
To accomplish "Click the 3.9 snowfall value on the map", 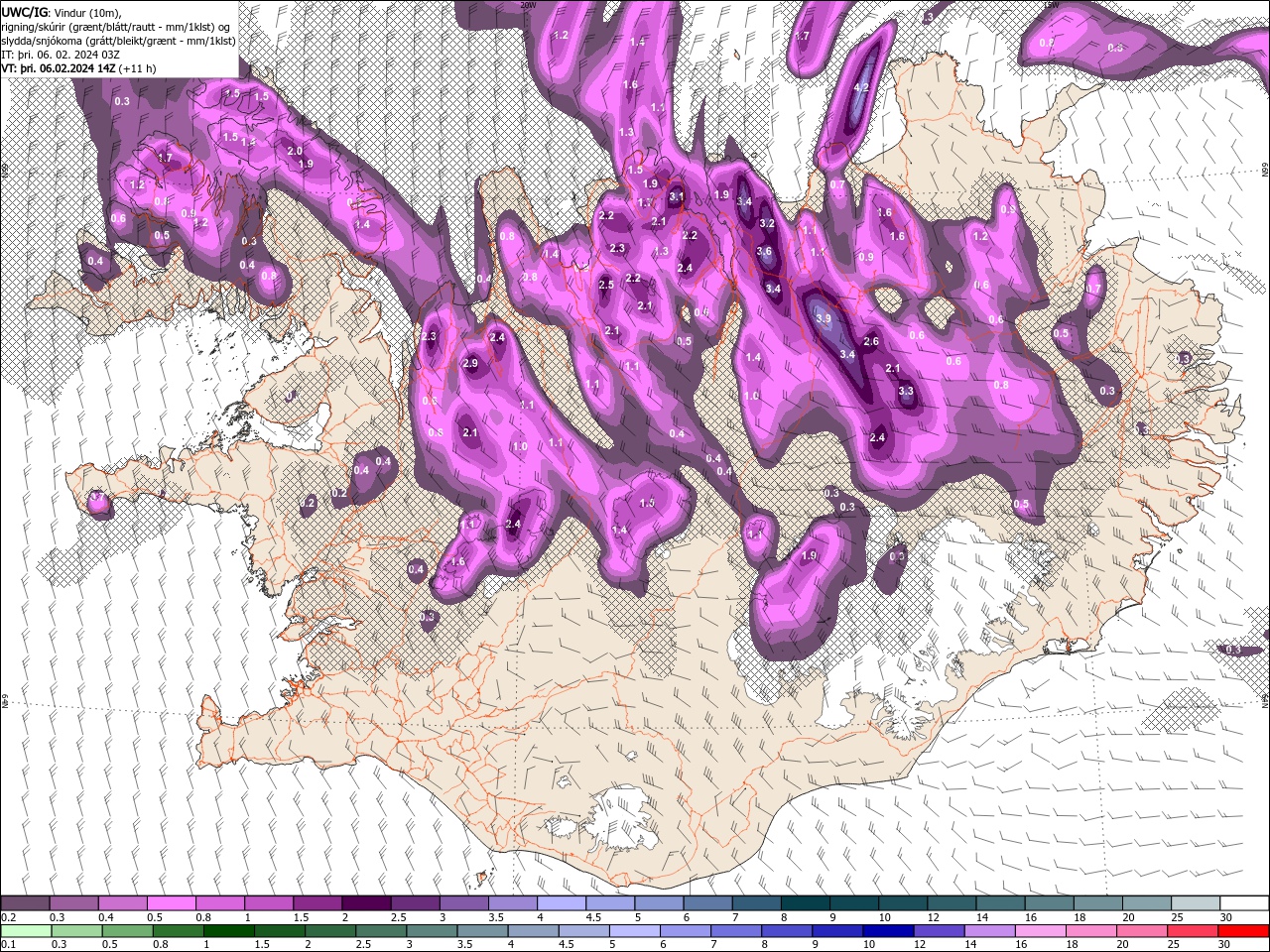I will 823,318.
